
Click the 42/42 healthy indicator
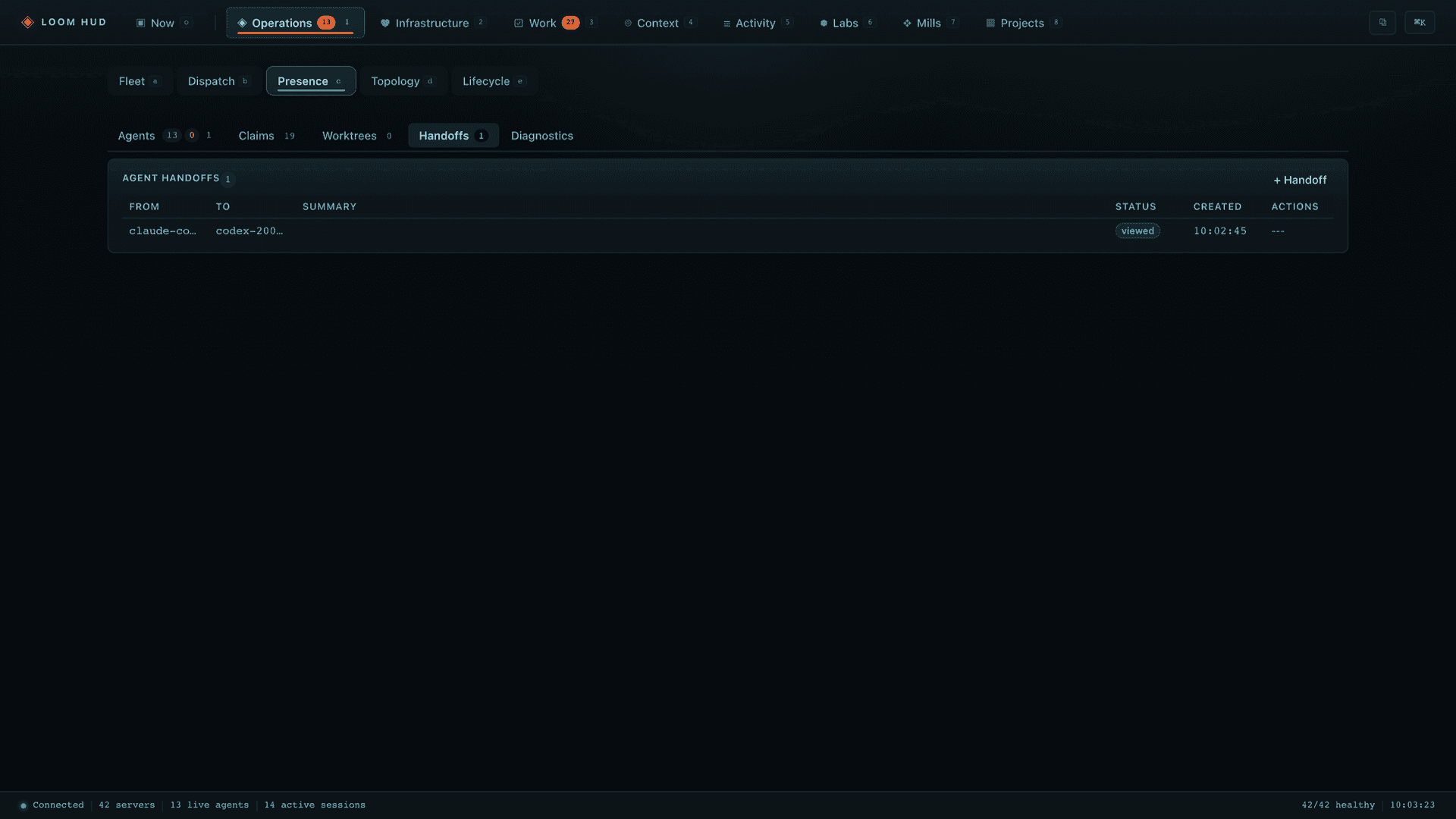[x=1338, y=805]
